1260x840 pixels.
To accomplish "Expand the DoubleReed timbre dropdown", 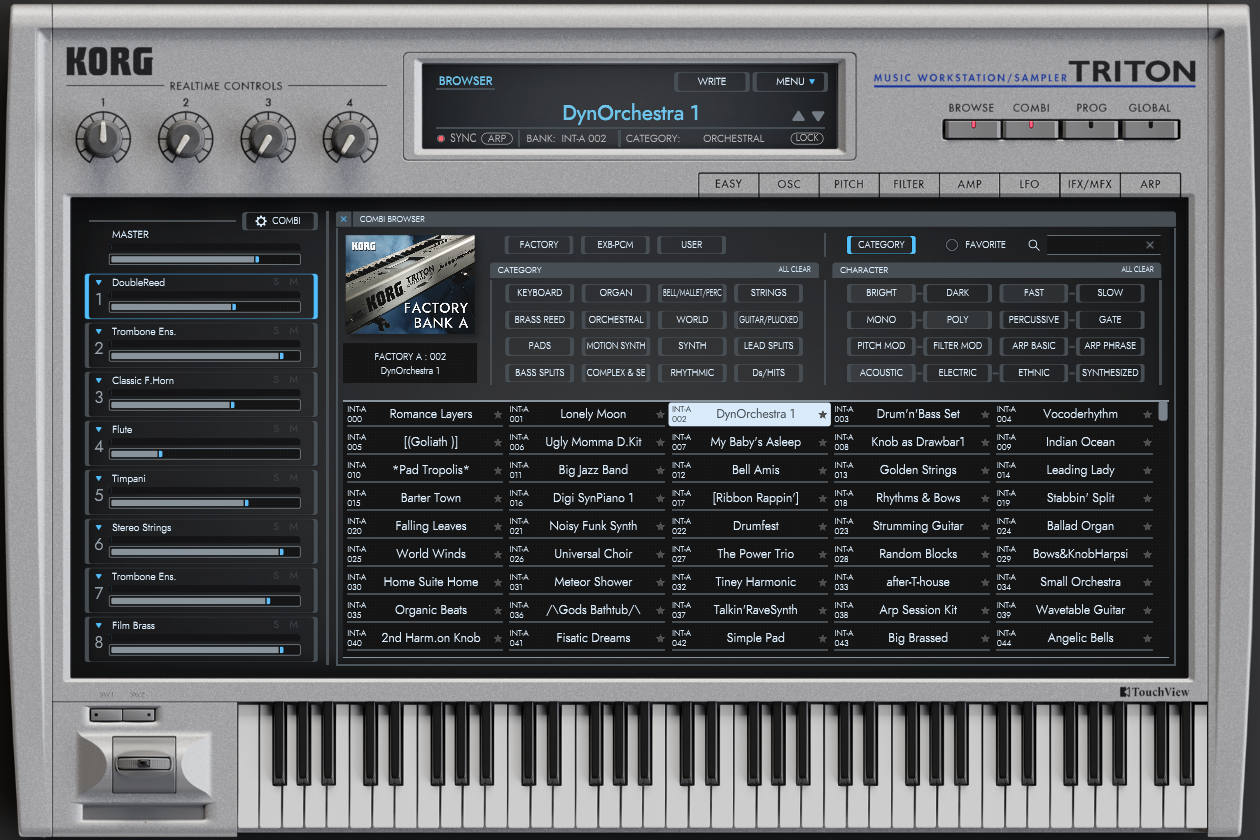I will tap(99, 283).
